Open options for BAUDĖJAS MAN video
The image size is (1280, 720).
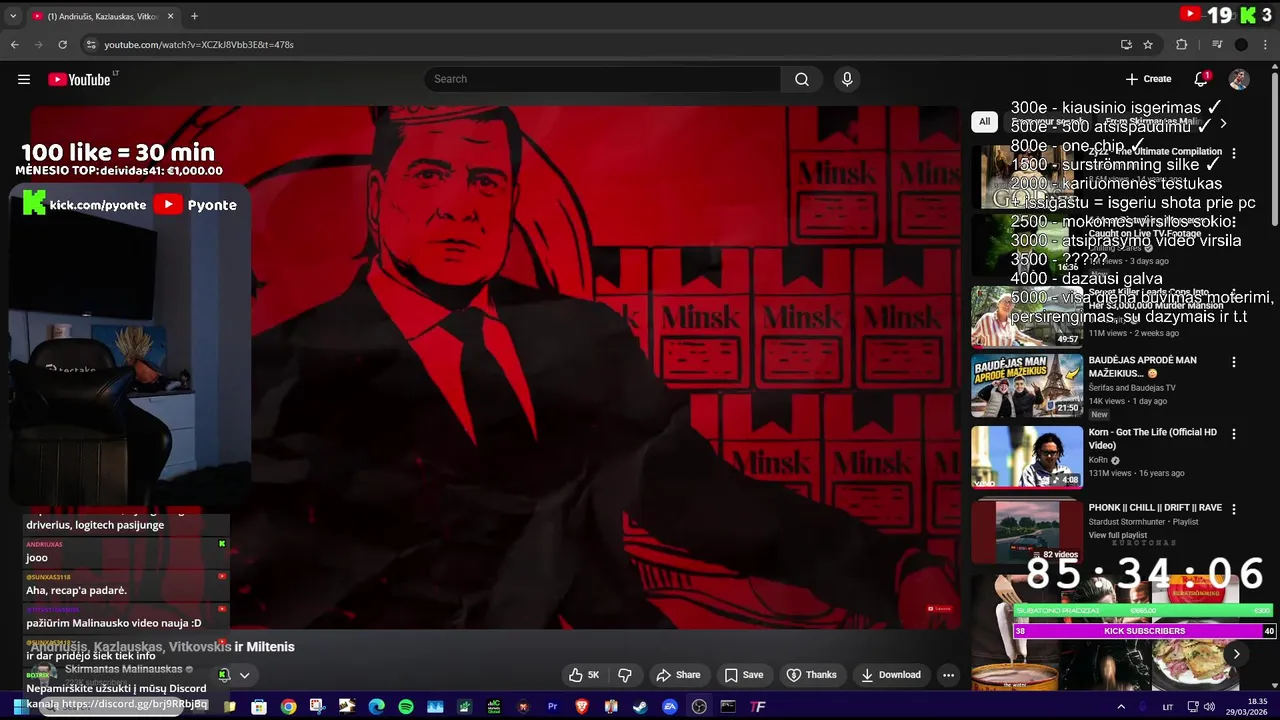(x=1234, y=362)
